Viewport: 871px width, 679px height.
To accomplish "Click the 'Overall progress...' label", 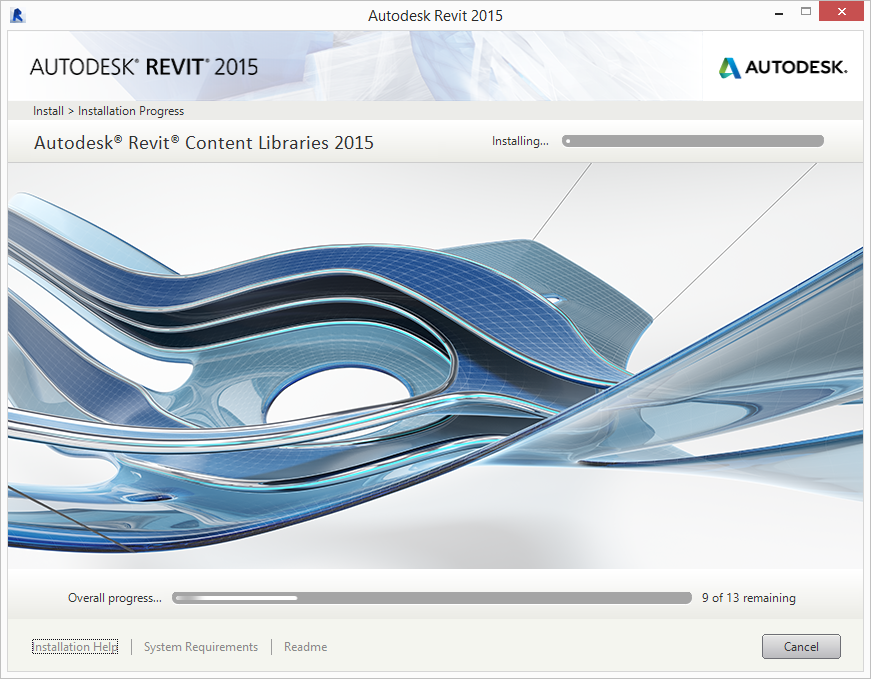I will pos(114,598).
